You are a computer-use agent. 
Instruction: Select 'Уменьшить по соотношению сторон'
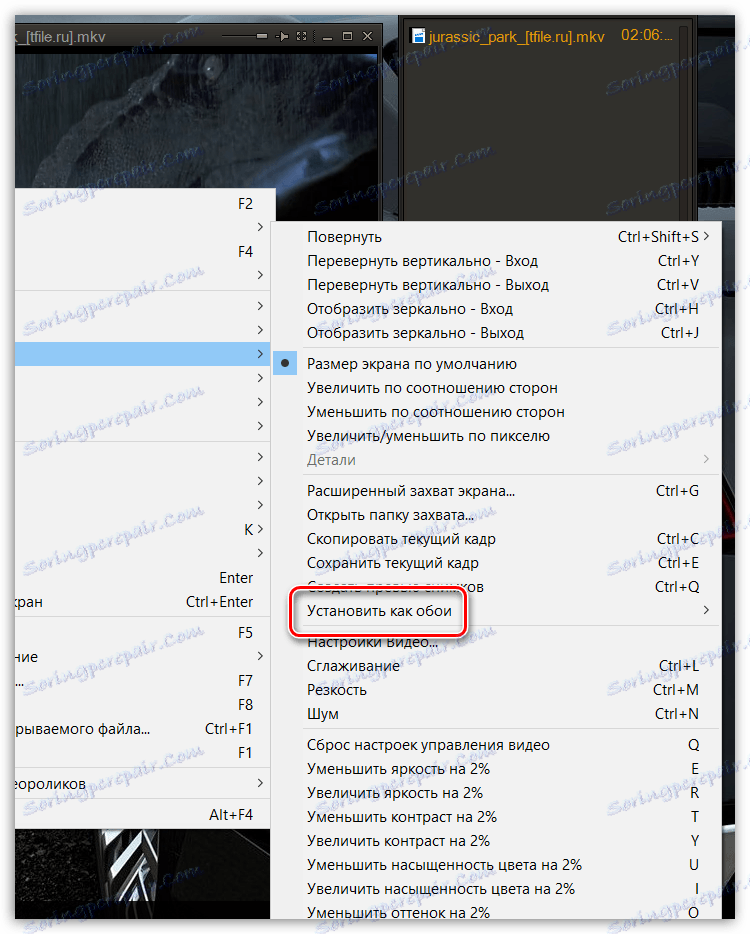click(x=496, y=412)
